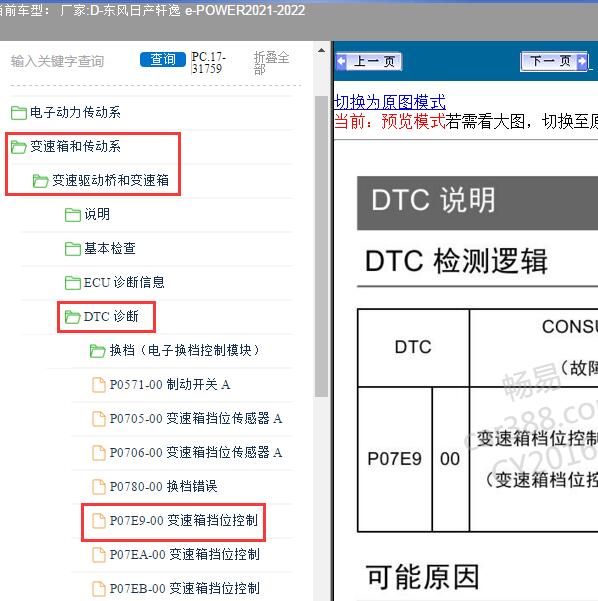Switch to original image mode link 切换为原图模式
The height and width of the screenshot is (601, 598).
coord(390,102)
